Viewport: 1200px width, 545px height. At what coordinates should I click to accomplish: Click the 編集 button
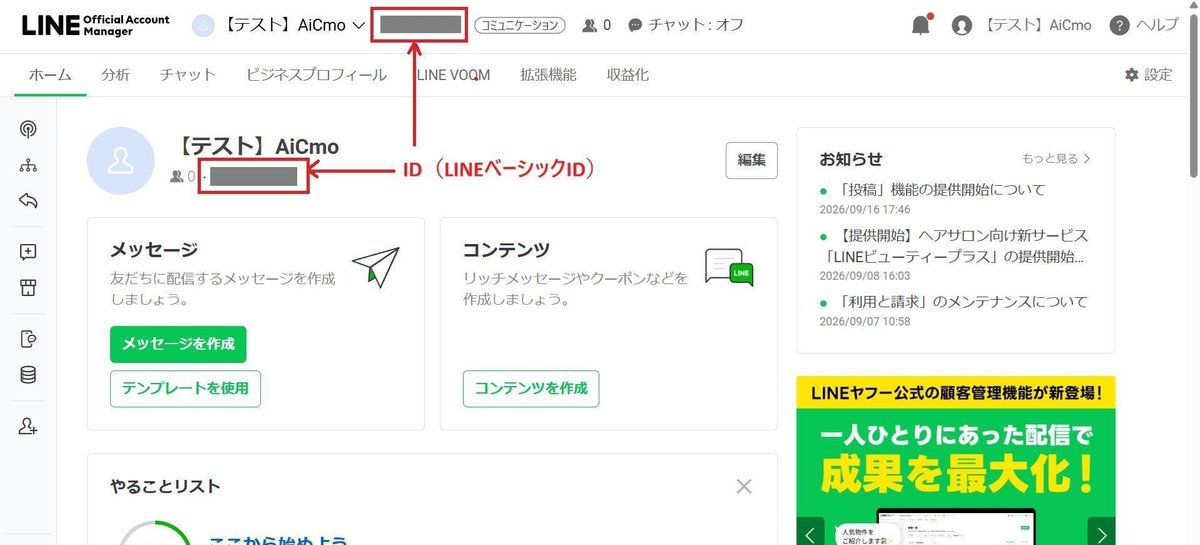tap(751, 160)
